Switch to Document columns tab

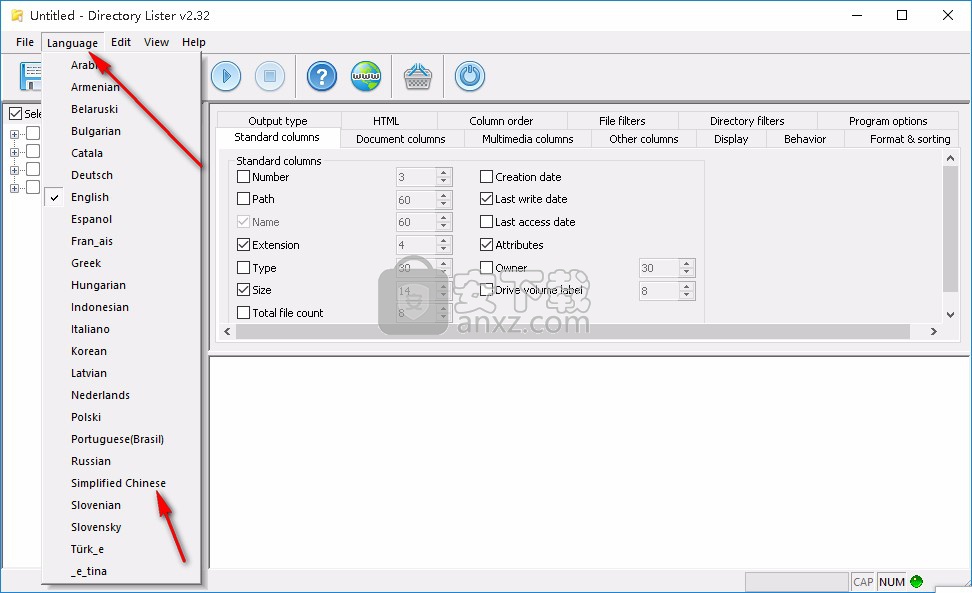pos(400,139)
